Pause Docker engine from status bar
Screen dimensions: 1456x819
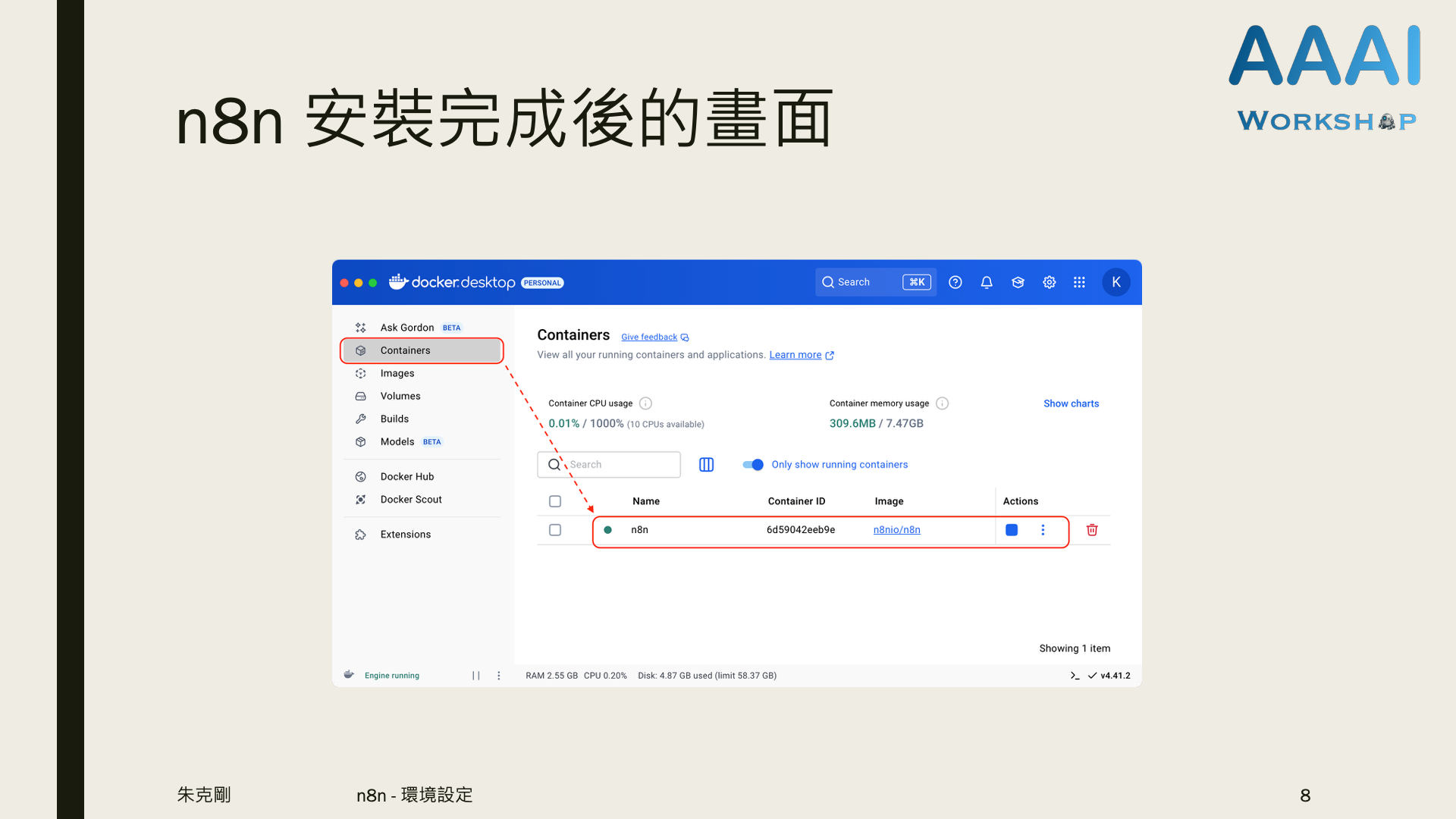[x=475, y=676]
